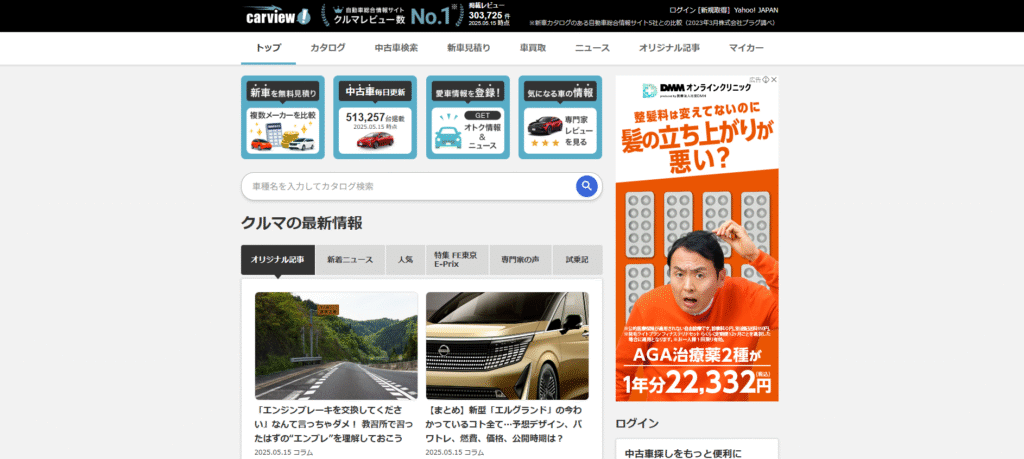Select the 試乗記 tab

pyautogui.click(x=577, y=260)
